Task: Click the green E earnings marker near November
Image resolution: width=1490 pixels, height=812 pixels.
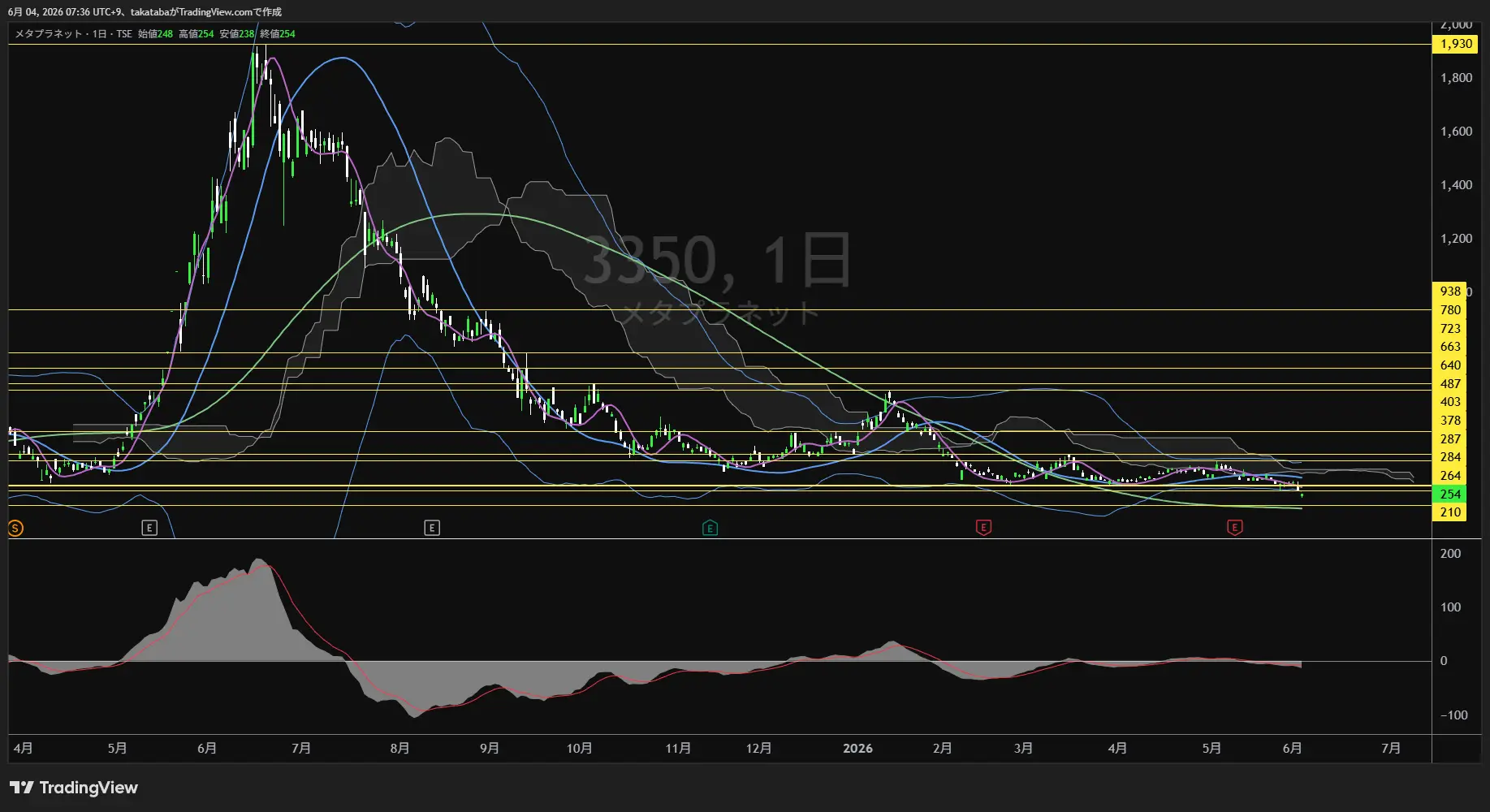Action: (710, 529)
